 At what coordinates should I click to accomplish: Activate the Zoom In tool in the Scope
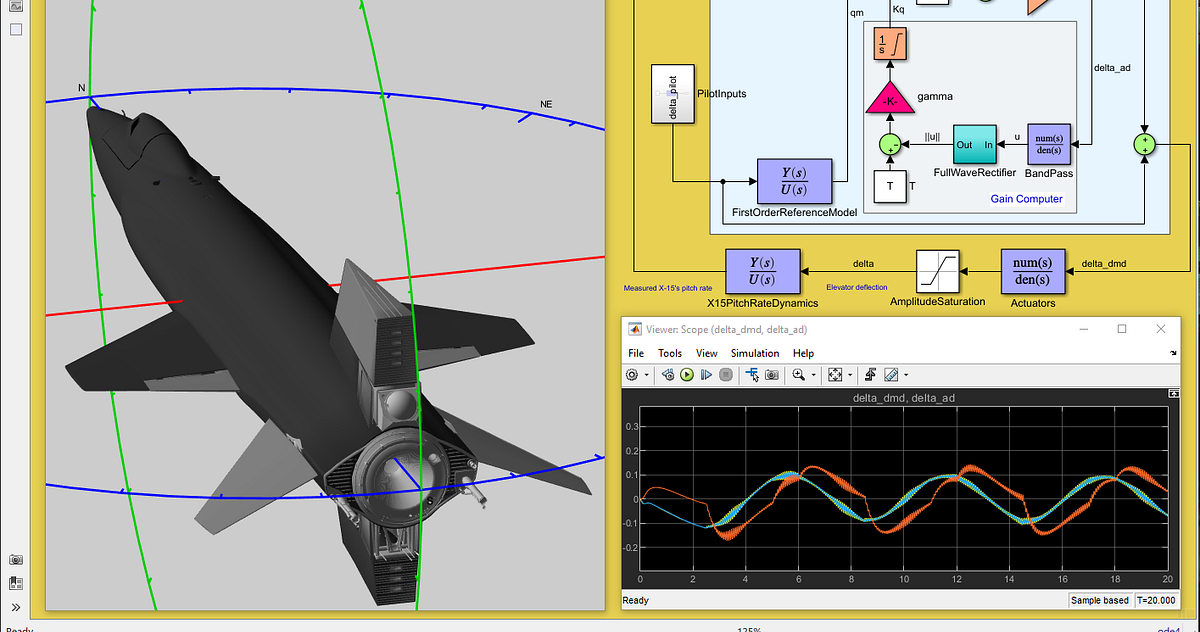pos(800,375)
